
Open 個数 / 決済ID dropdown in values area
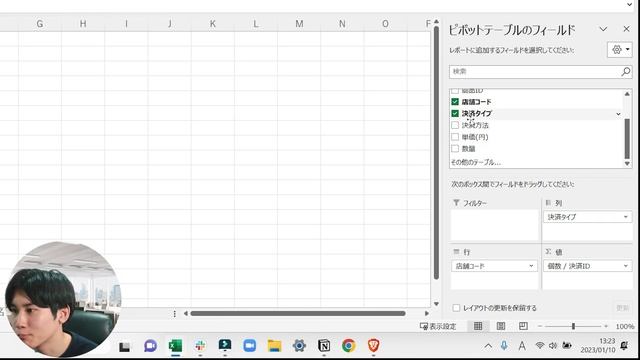tap(625, 266)
